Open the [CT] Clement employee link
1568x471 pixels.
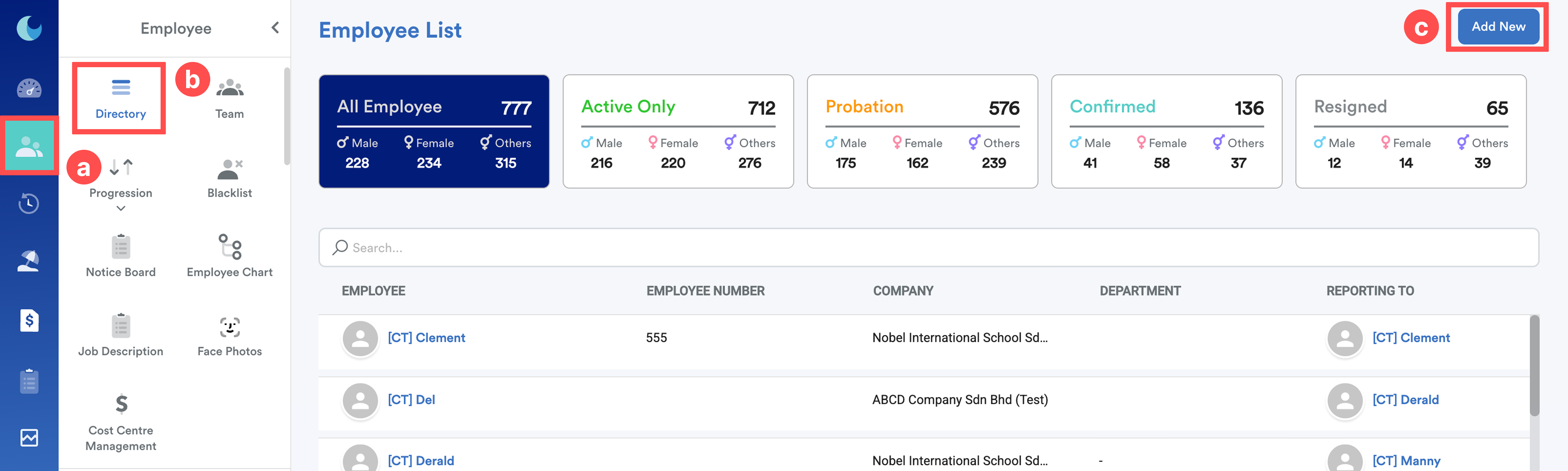click(x=426, y=338)
